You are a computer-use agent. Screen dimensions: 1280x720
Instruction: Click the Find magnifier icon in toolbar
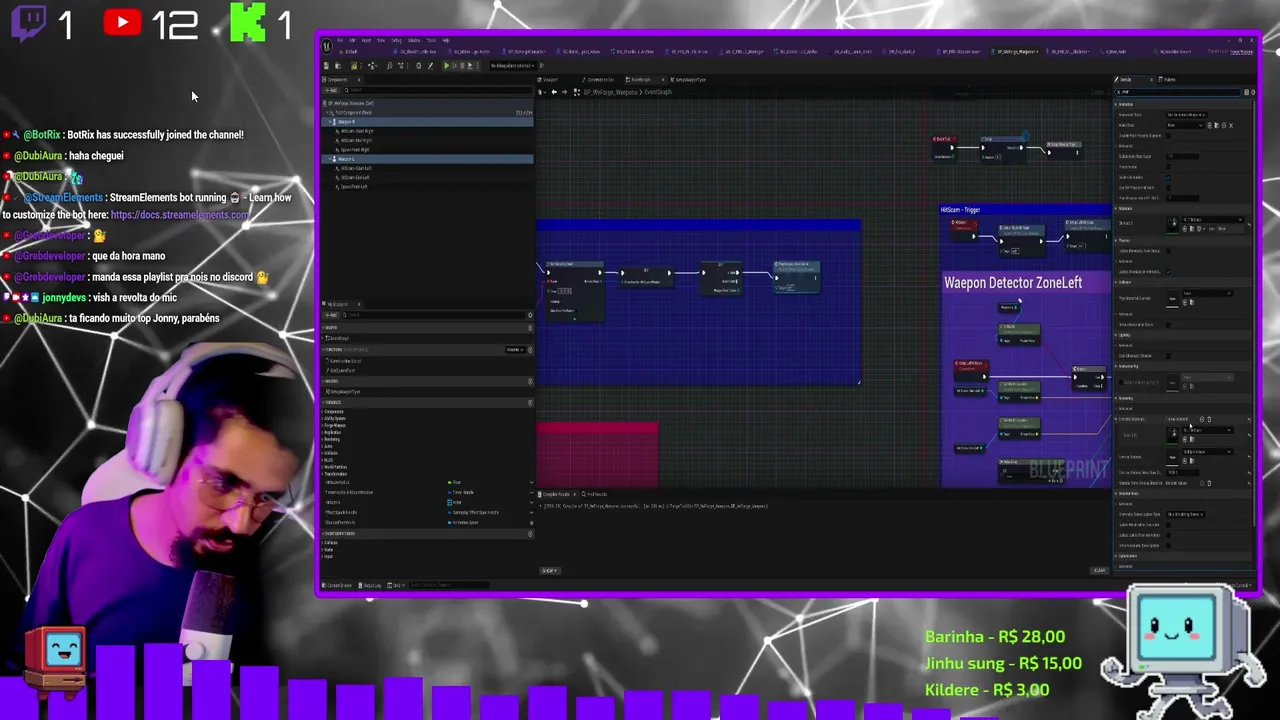coord(389,65)
